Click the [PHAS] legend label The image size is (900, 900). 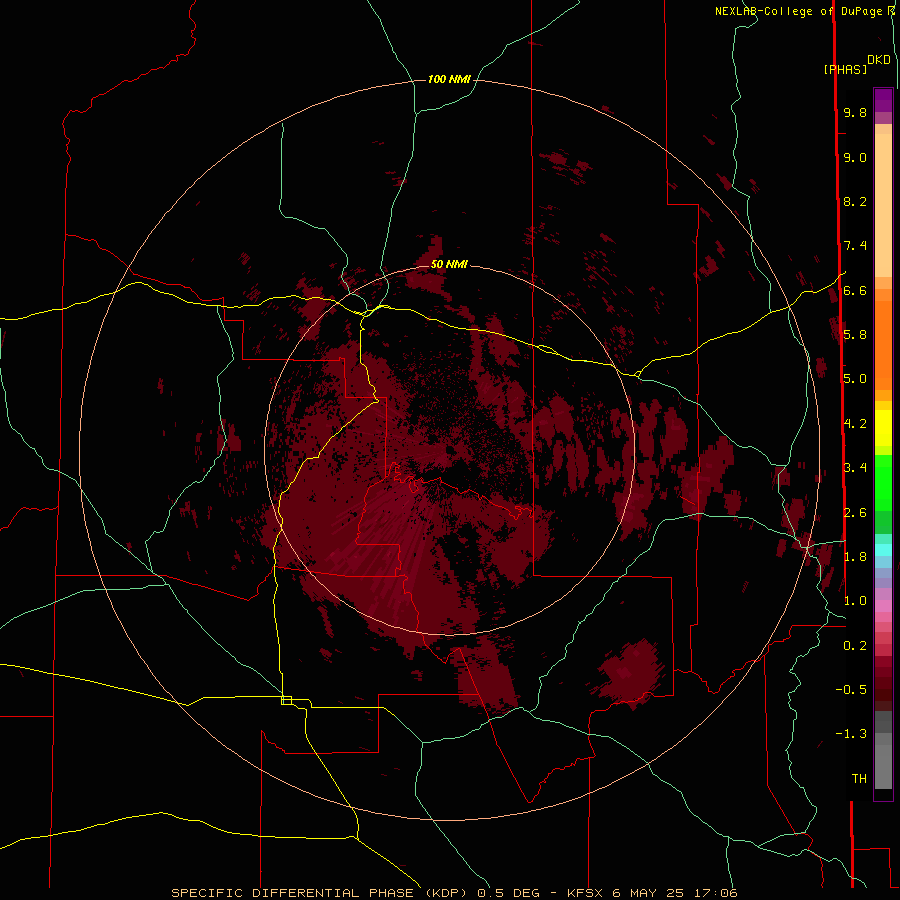pyautogui.click(x=845, y=69)
